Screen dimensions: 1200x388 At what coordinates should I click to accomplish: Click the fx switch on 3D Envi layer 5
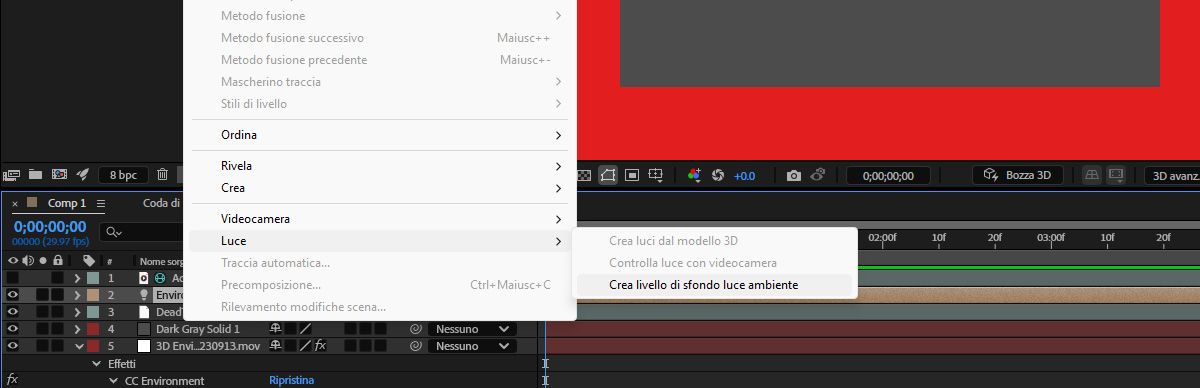click(x=320, y=346)
